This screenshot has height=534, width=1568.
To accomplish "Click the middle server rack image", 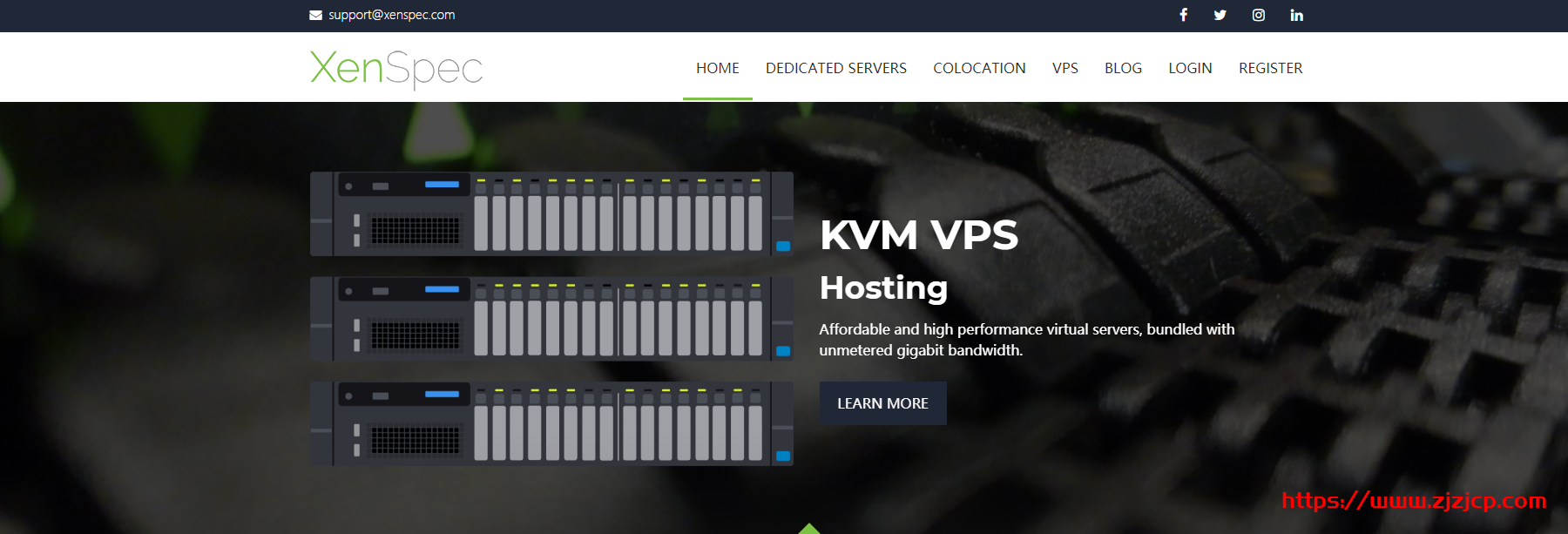I will 551,319.
